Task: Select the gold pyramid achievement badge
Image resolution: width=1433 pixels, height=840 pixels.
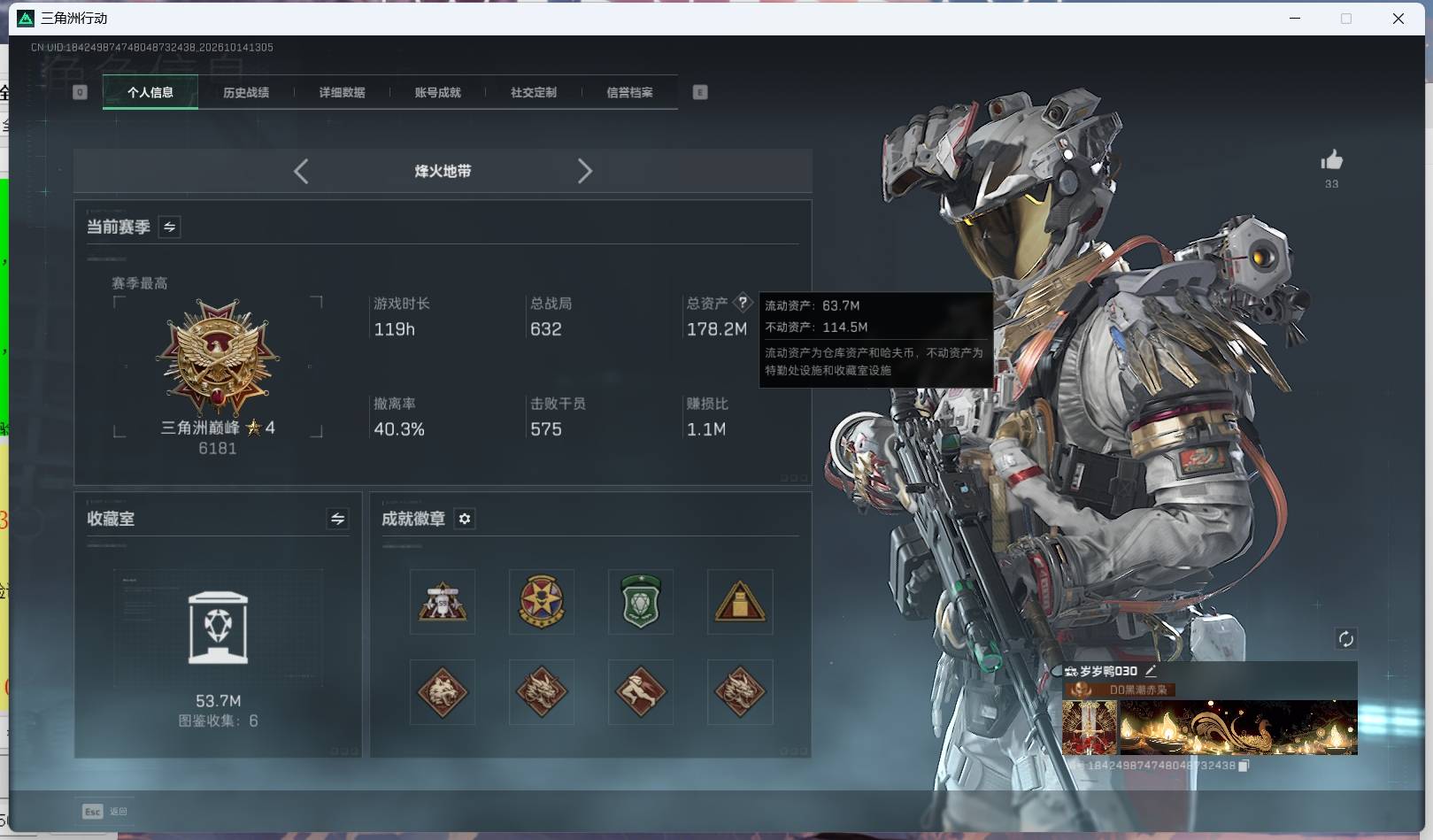Action: (740, 602)
